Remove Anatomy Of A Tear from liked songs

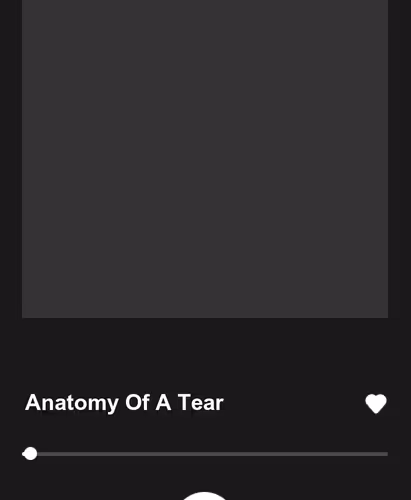click(376, 403)
